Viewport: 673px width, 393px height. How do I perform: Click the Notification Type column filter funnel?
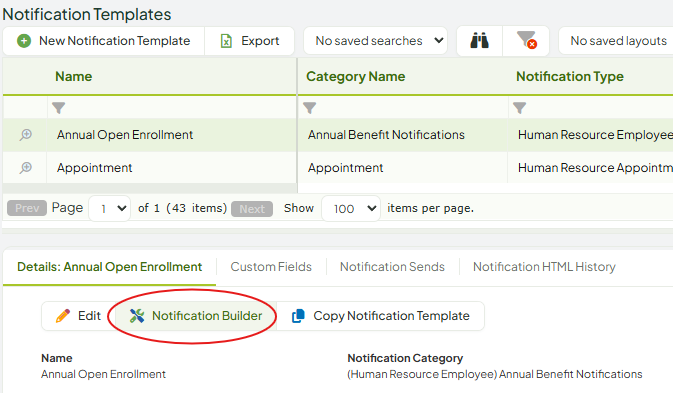click(x=519, y=108)
